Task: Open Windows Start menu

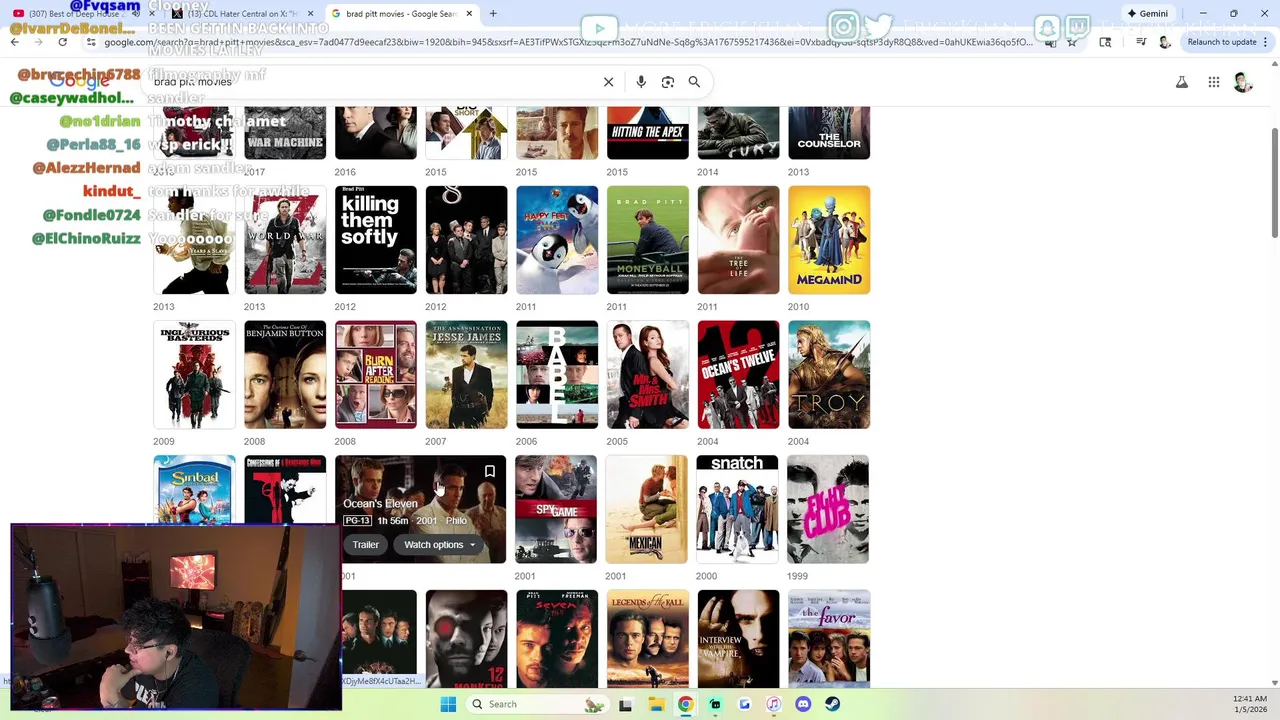Action: point(448,704)
